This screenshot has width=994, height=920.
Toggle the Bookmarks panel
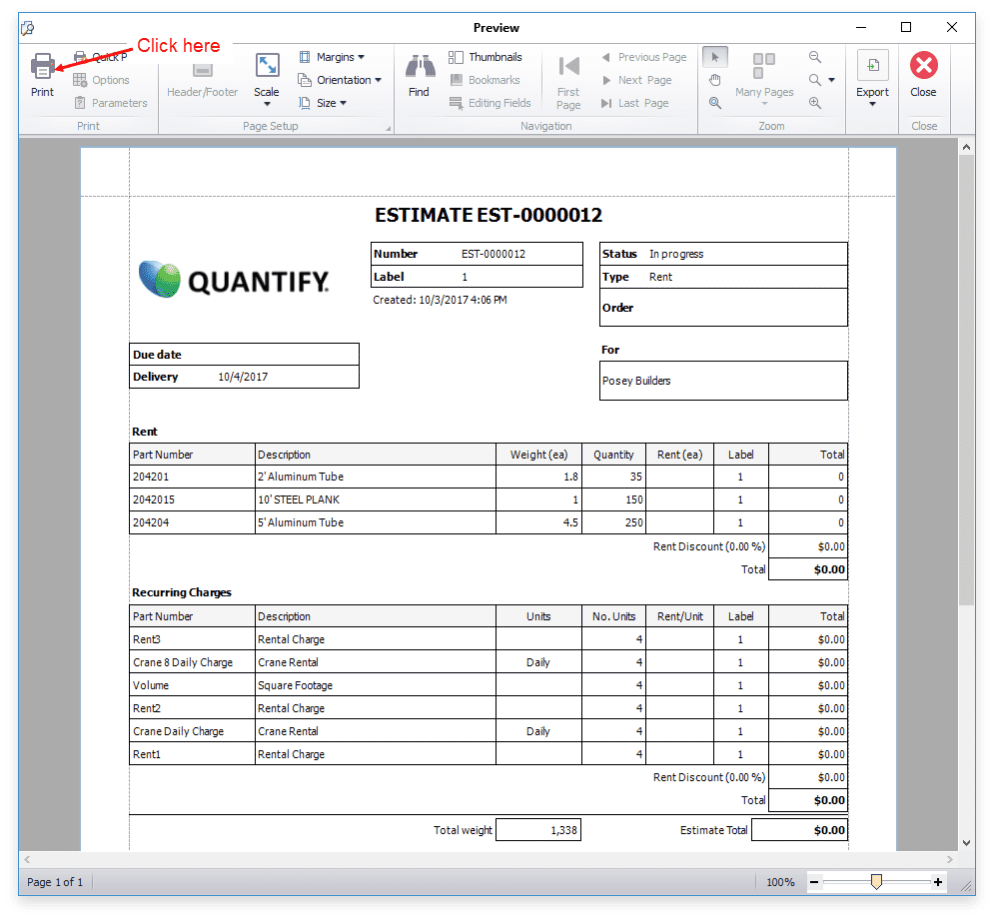coord(485,80)
